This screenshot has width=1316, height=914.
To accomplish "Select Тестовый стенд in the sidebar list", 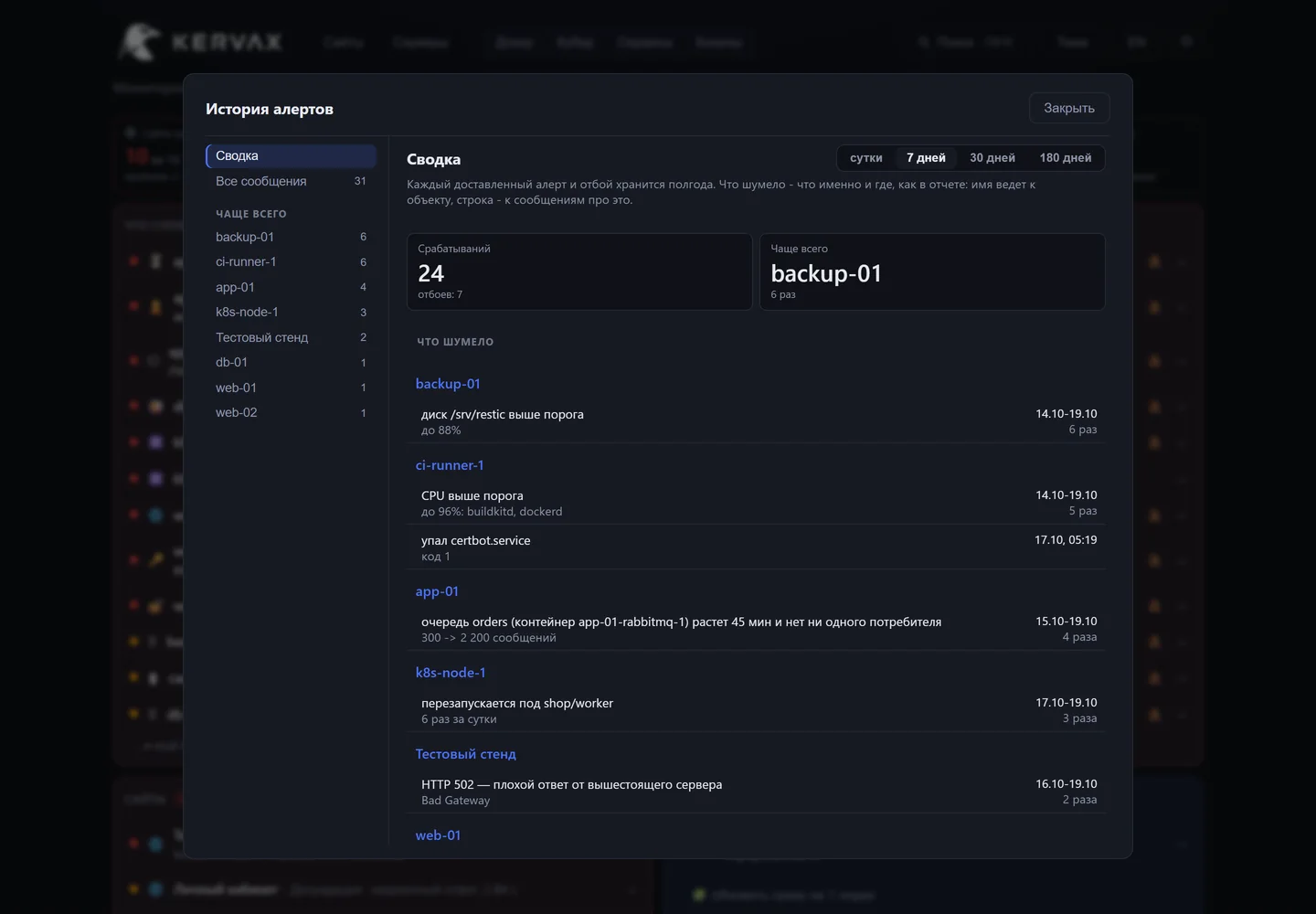I will coord(292,337).
